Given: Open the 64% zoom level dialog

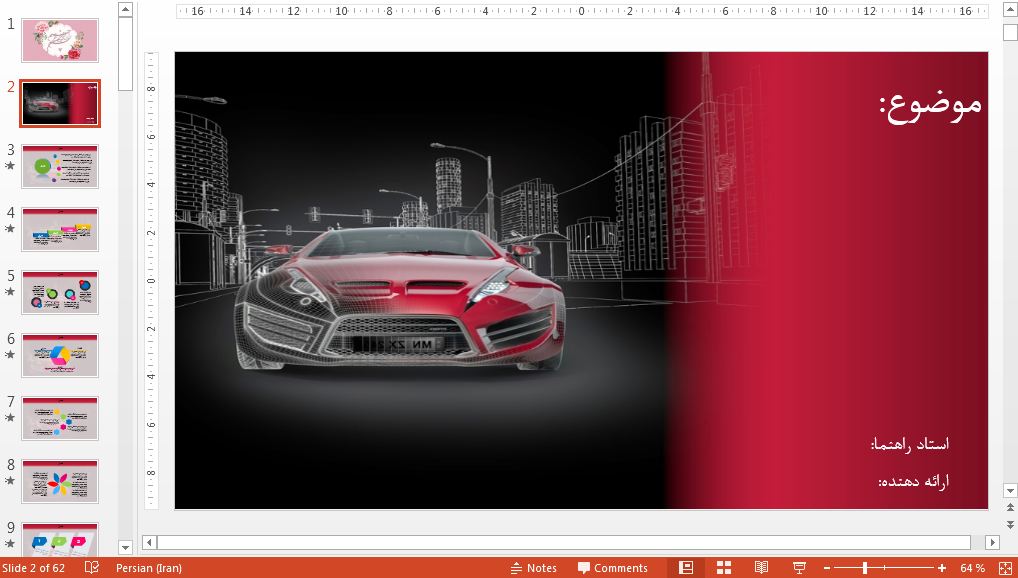Looking at the screenshot, I should pyautogui.click(x=972, y=568).
